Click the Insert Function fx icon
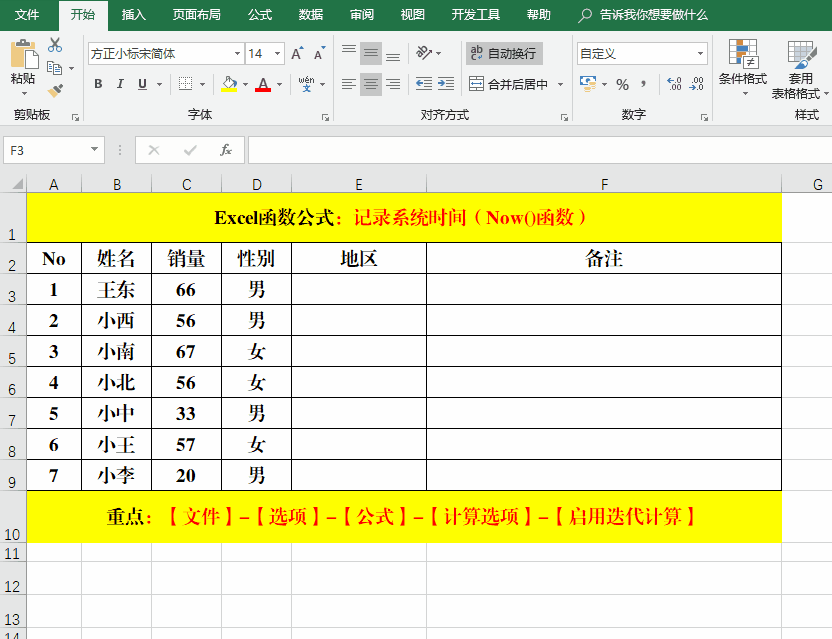Screen dimensions: 832x639 click(226, 150)
